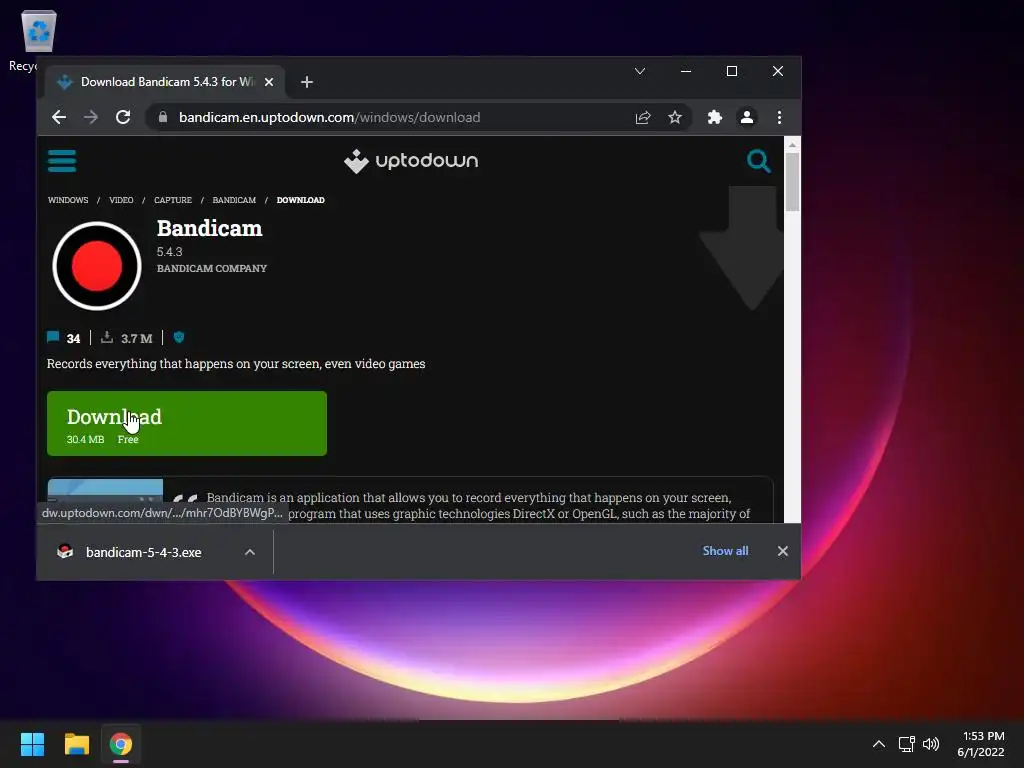Screen dimensions: 1024x768
Task: Close the Download Bandicam tab
Action: pos(269,82)
